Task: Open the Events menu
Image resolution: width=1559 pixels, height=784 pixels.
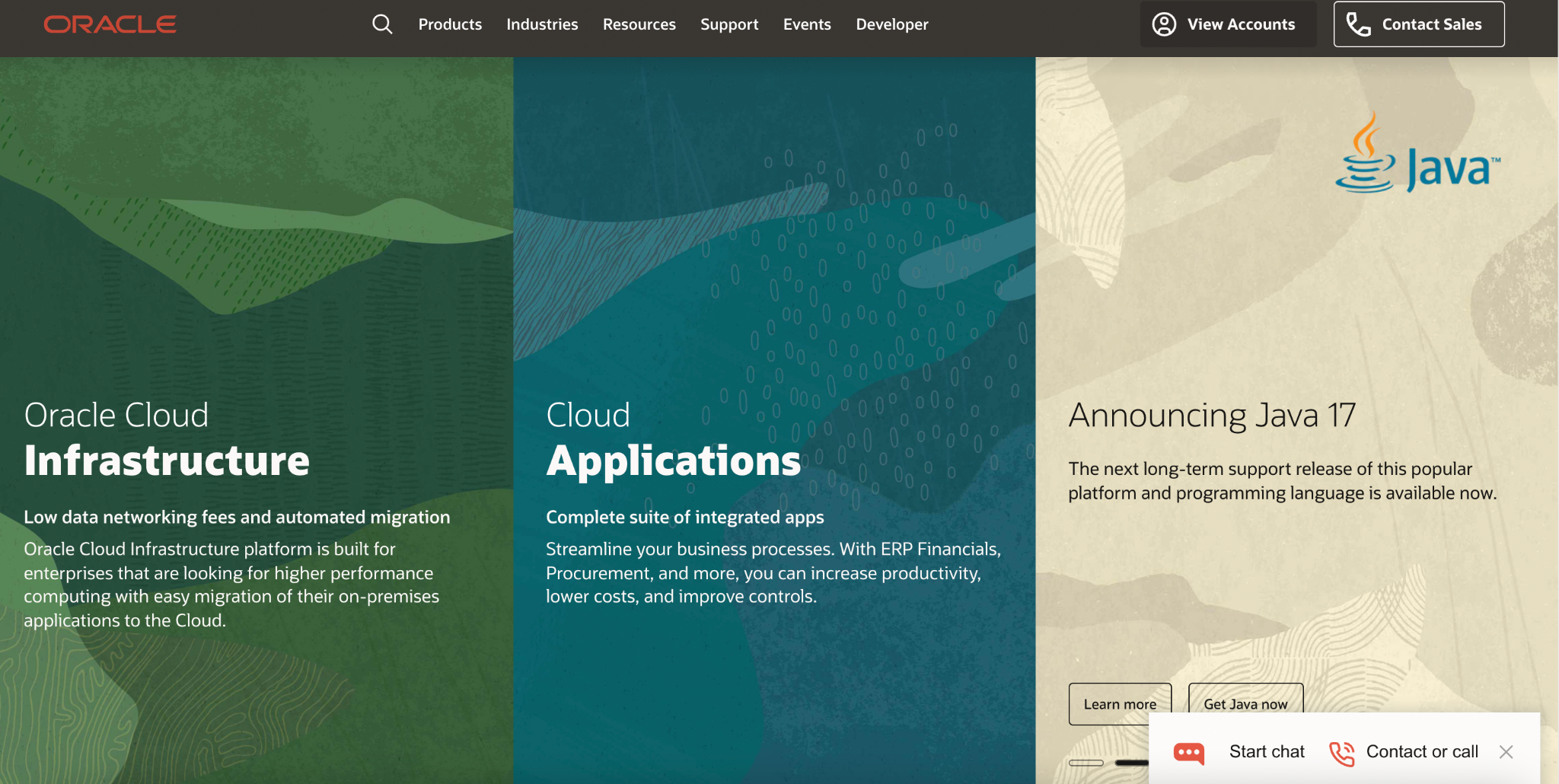Action: click(807, 24)
